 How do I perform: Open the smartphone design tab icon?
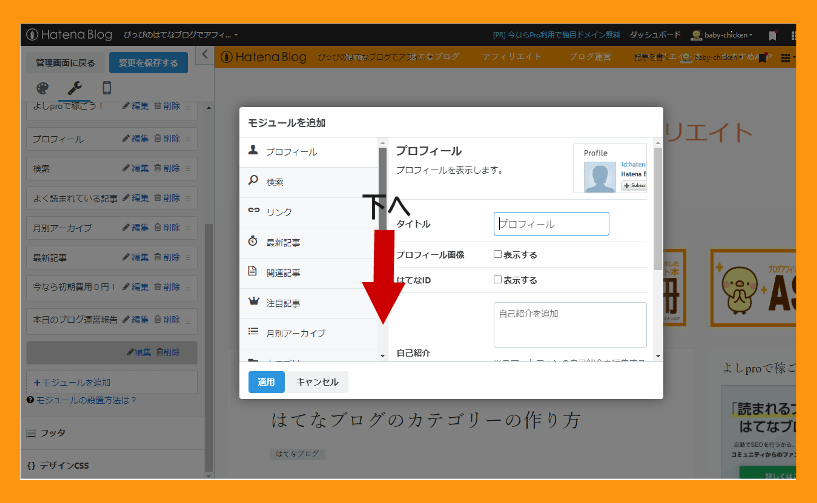[x=107, y=88]
